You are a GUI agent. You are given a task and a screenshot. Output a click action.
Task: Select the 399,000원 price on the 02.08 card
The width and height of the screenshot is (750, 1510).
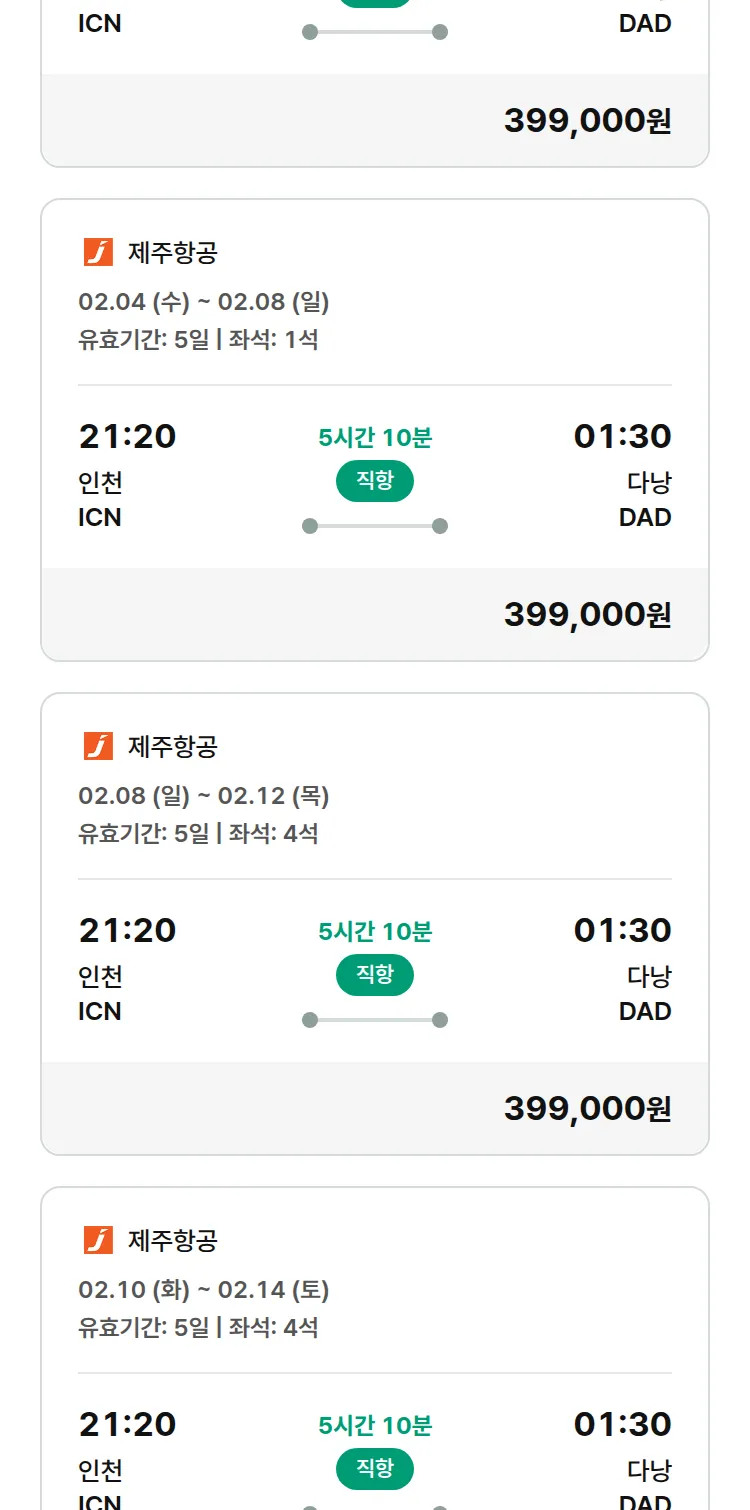click(x=587, y=1108)
